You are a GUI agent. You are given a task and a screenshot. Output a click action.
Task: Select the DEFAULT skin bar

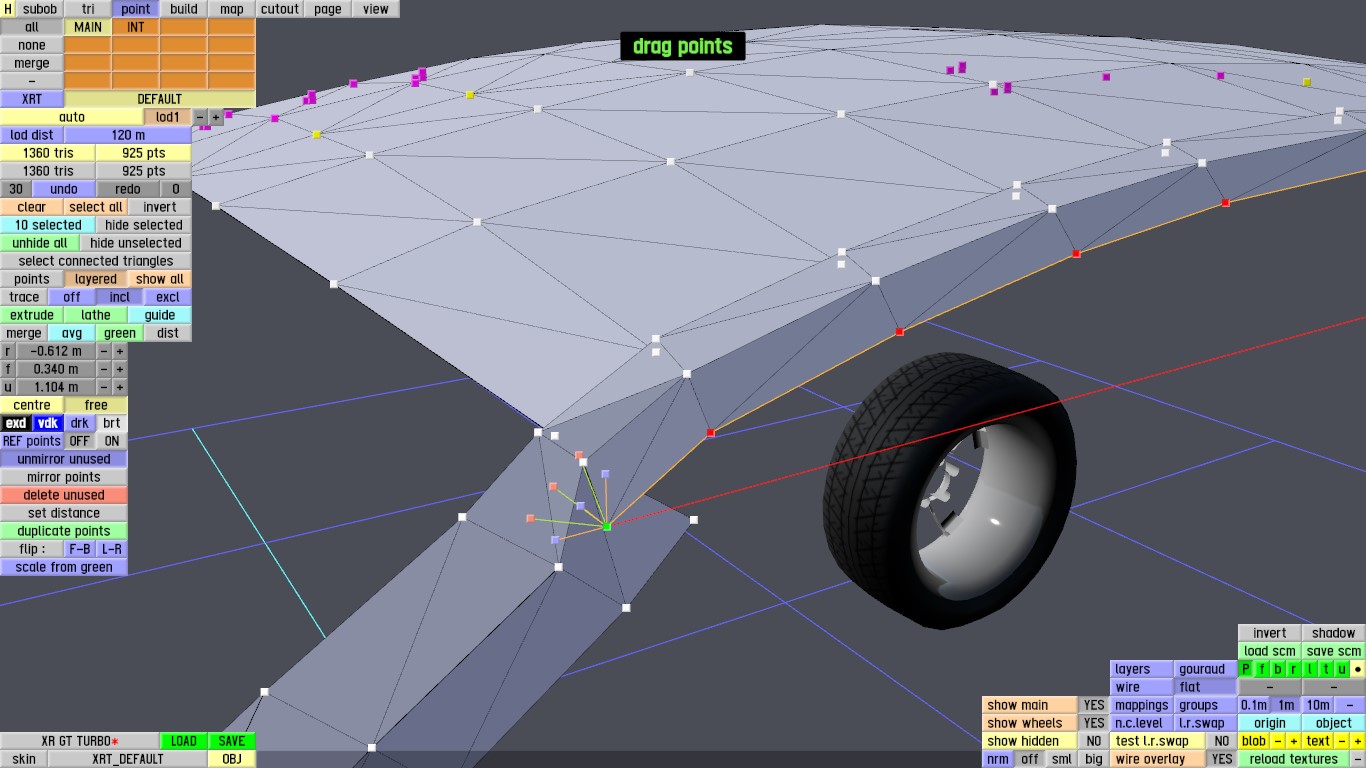point(160,99)
